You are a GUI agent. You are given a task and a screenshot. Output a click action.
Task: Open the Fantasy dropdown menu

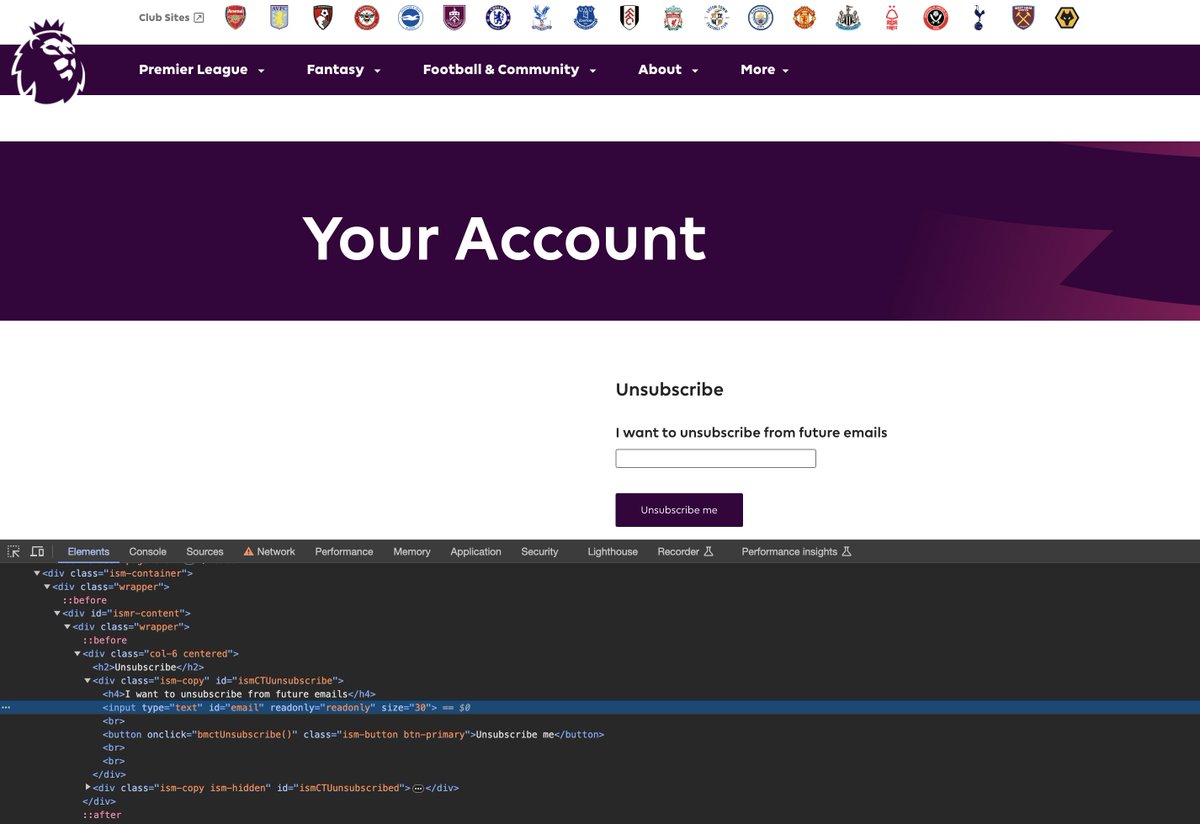pyautogui.click(x=344, y=69)
